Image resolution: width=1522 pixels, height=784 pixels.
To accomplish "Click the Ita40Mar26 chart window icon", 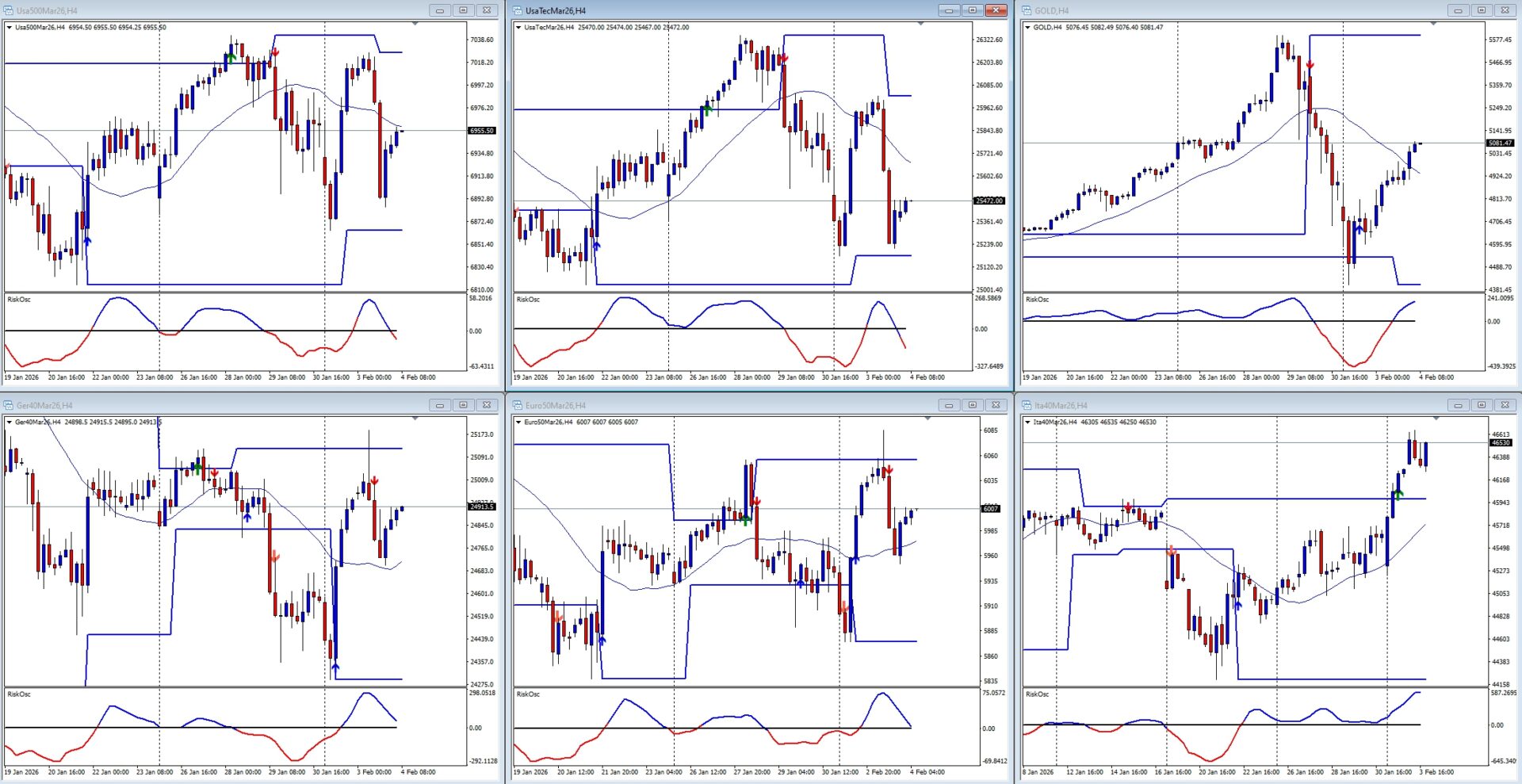I will tap(1027, 405).
